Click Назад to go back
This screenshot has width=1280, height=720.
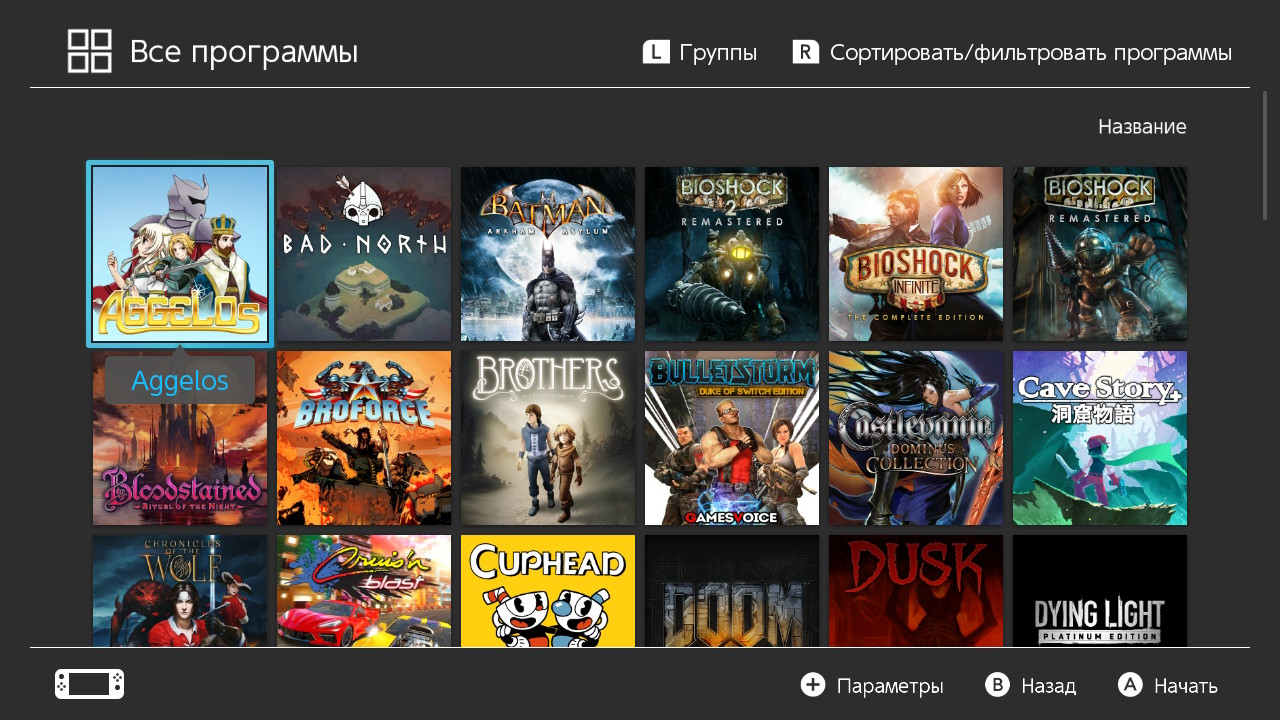pyautogui.click(x=1049, y=686)
